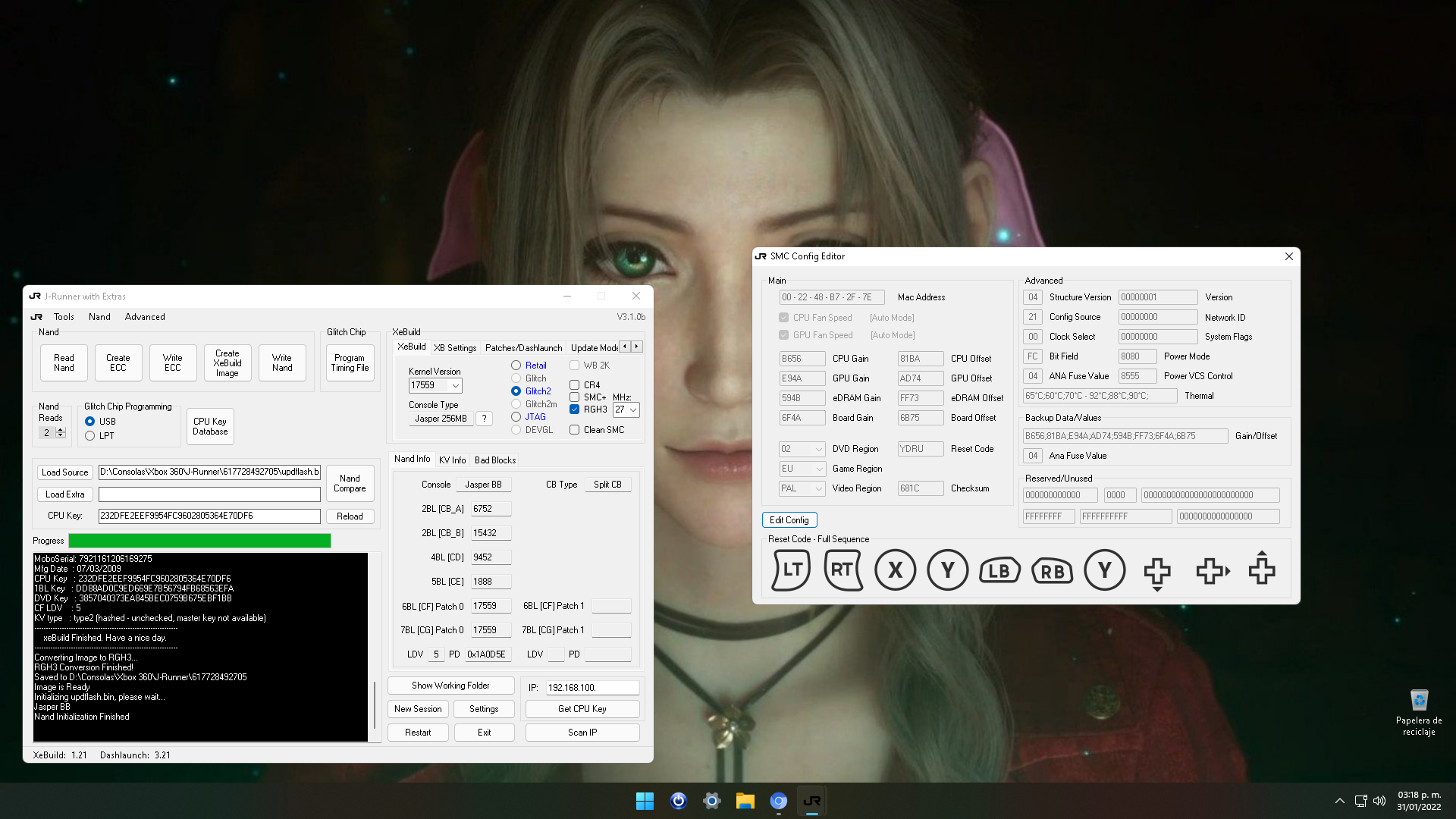Click the Program Timing File button
1456x819 pixels.
click(x=350, y=362)
